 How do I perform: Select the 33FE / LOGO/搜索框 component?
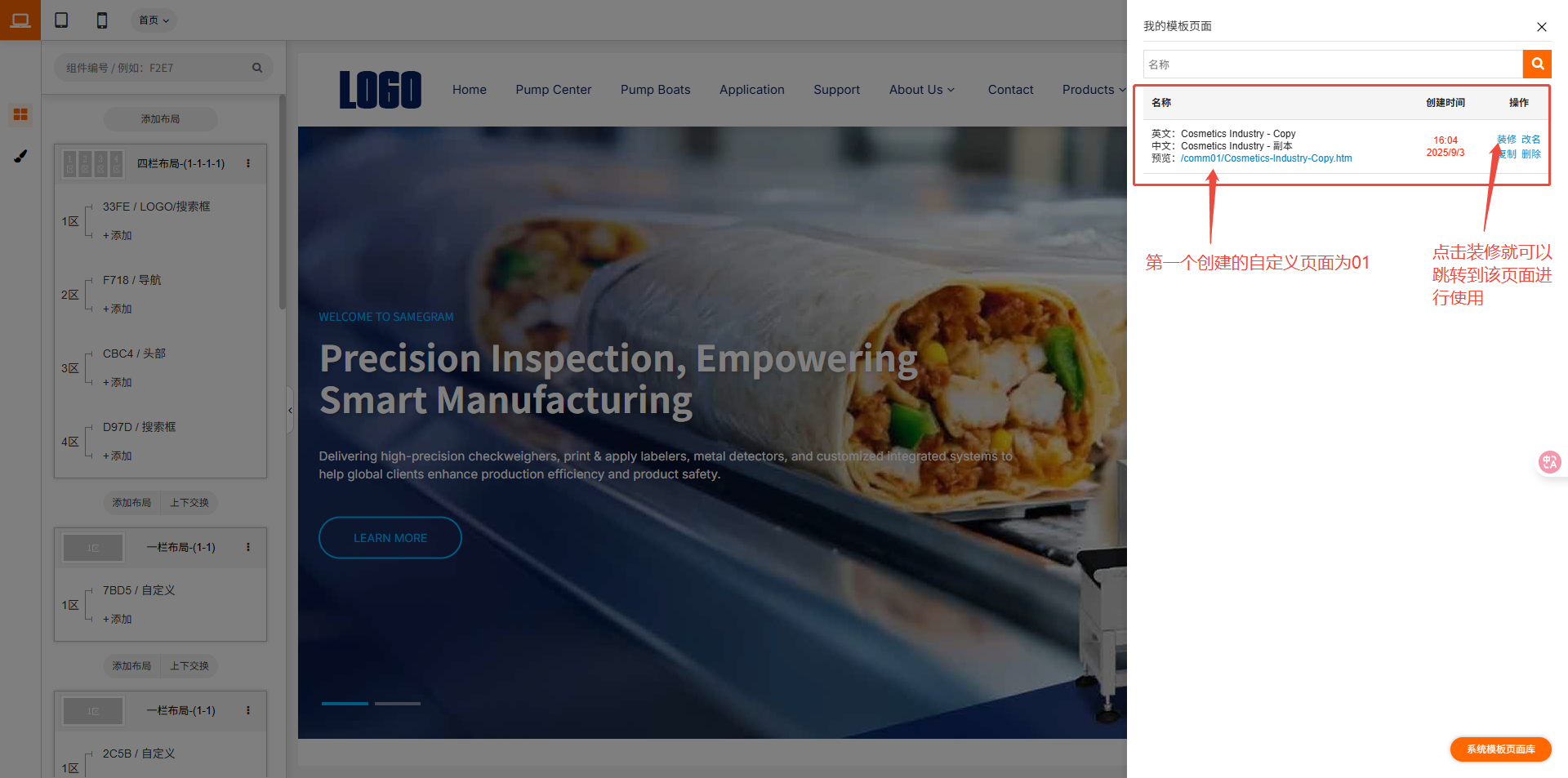coord(157,207)
